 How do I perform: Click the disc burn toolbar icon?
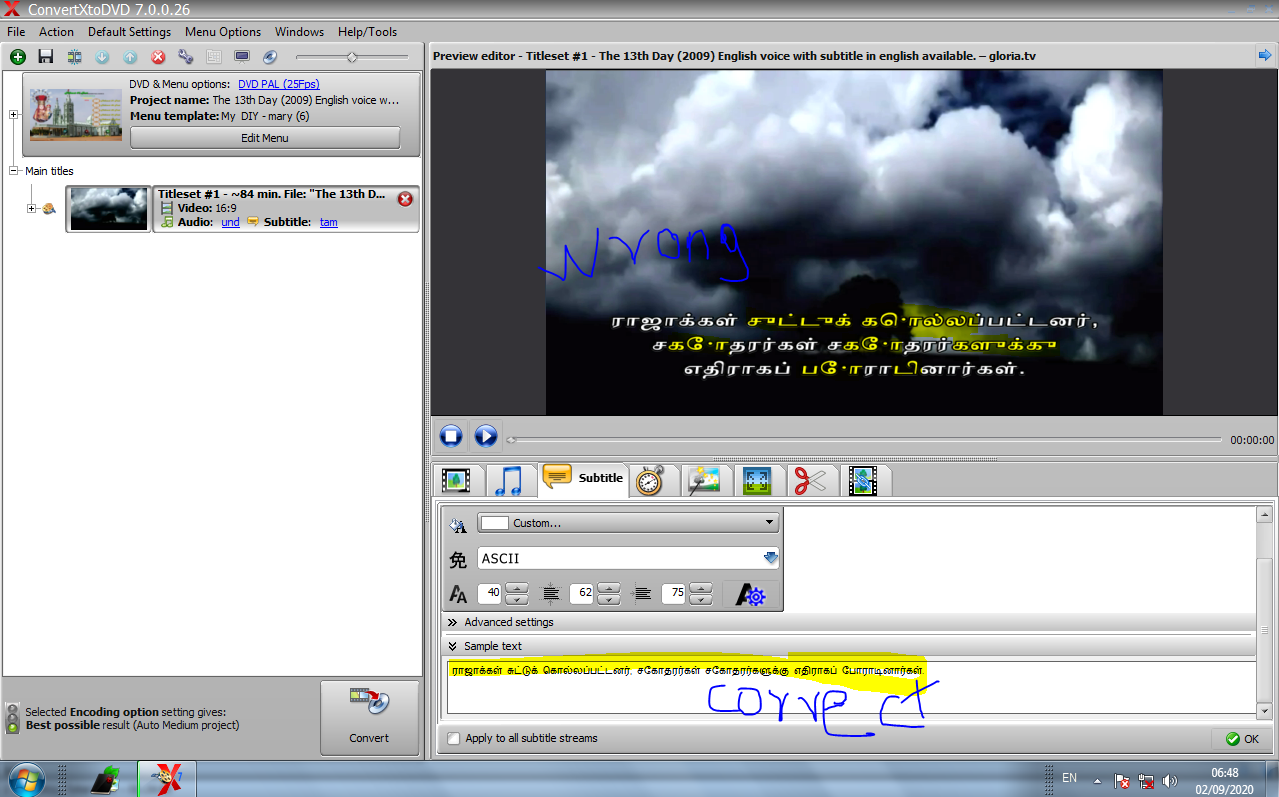point(270,57)
